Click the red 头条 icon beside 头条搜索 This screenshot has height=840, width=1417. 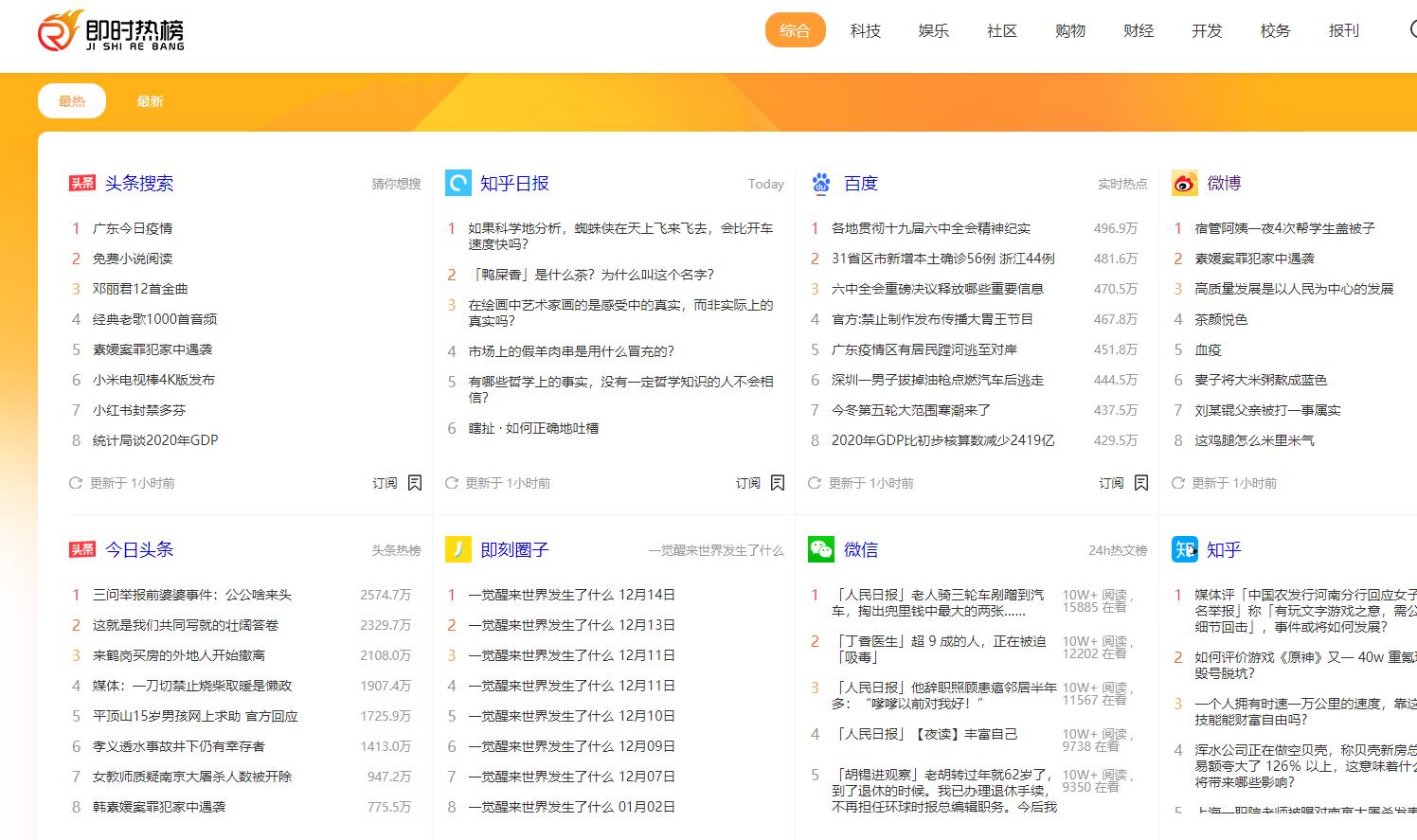pyautogui.click(x=83, y=183)
